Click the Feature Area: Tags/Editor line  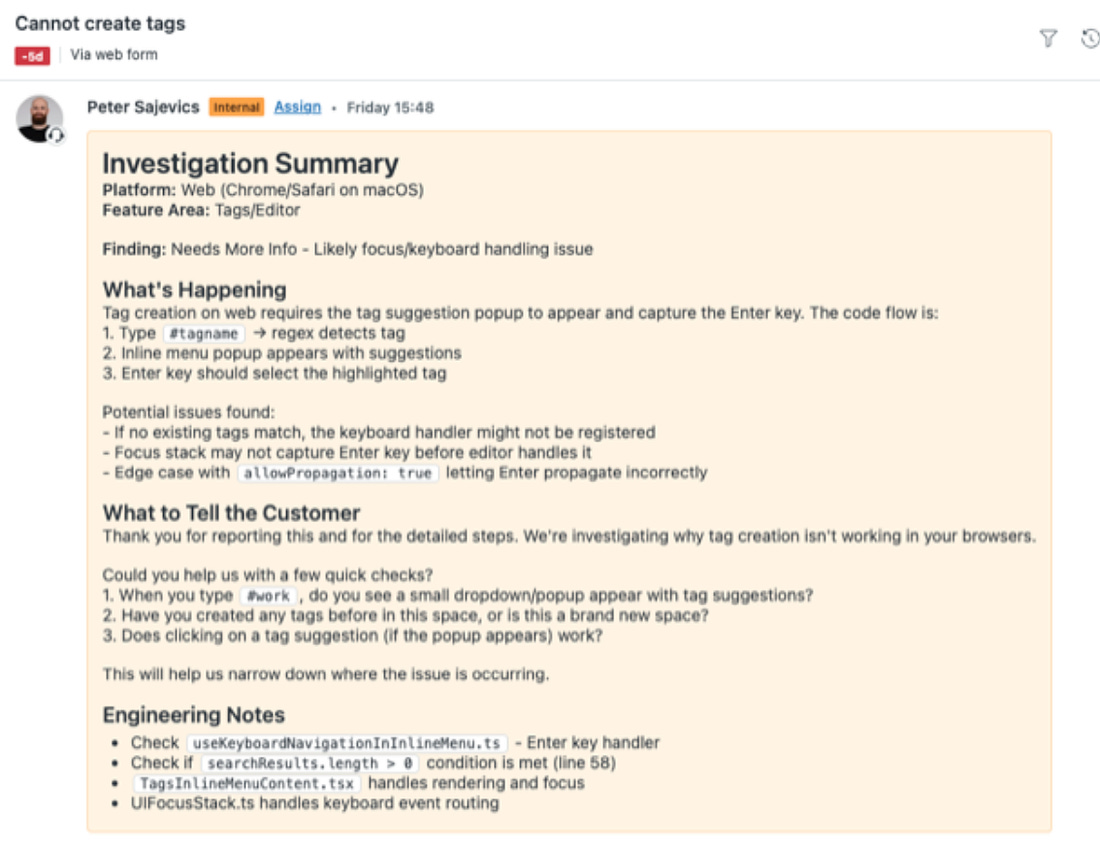click(x=201, y=210)
